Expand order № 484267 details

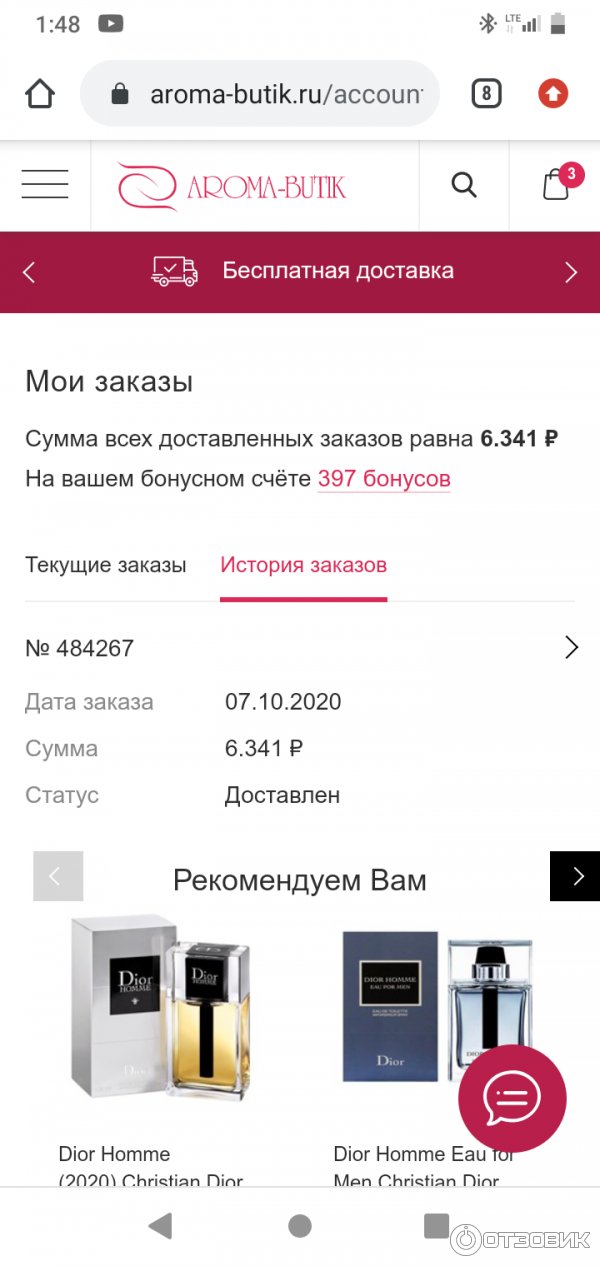click(x=571, y=648)
